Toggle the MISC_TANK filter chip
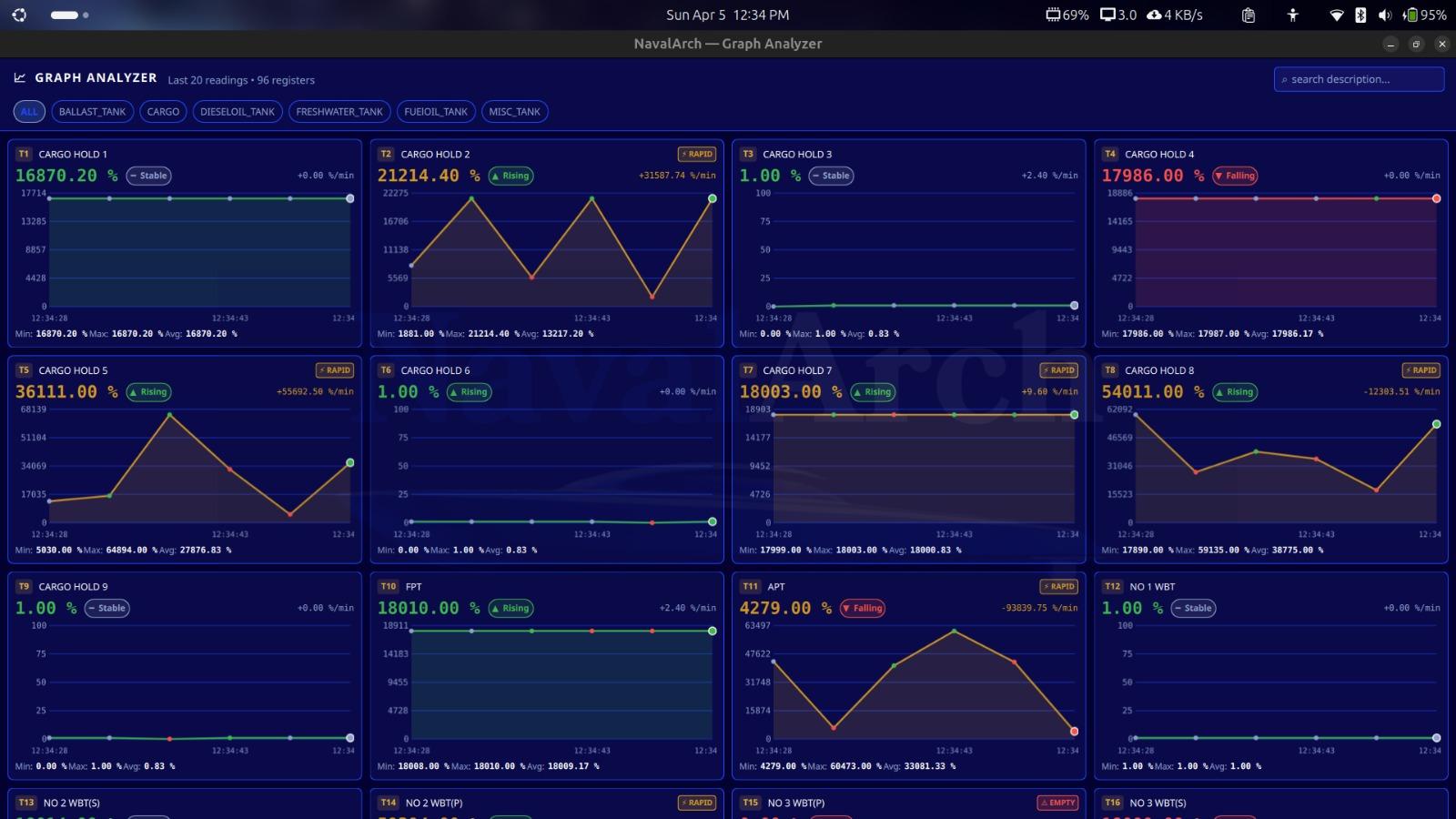The height and width of the screenshot is (819, 1456). tap(514, 111)
